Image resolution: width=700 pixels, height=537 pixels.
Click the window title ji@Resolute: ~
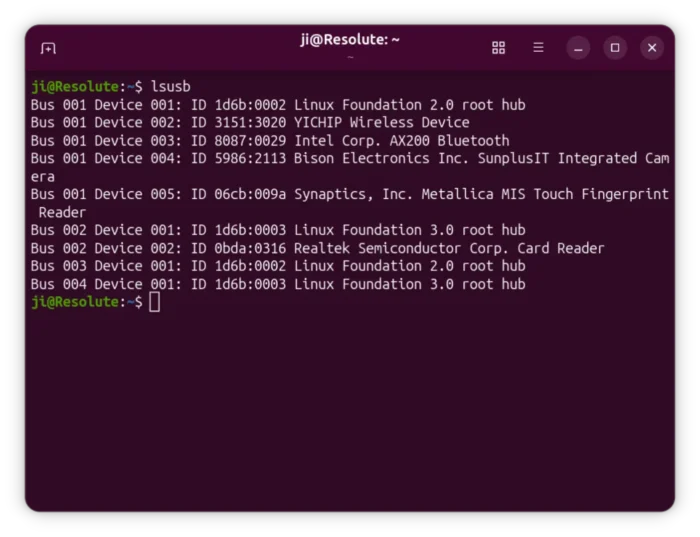click(x=350, y=40)
